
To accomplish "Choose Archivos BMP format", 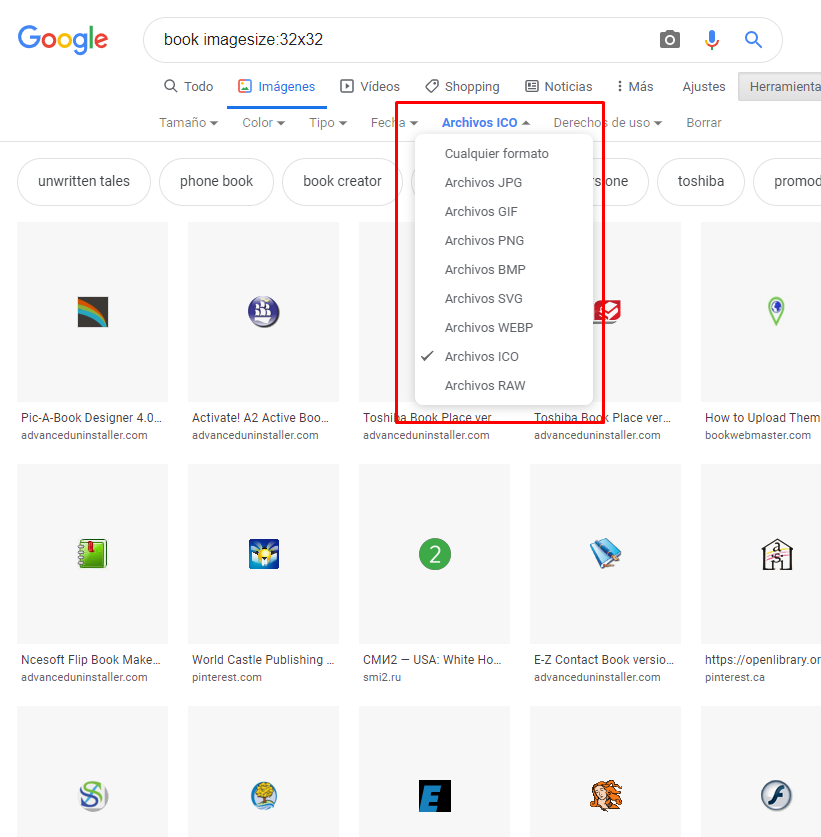I will [503, 270].
